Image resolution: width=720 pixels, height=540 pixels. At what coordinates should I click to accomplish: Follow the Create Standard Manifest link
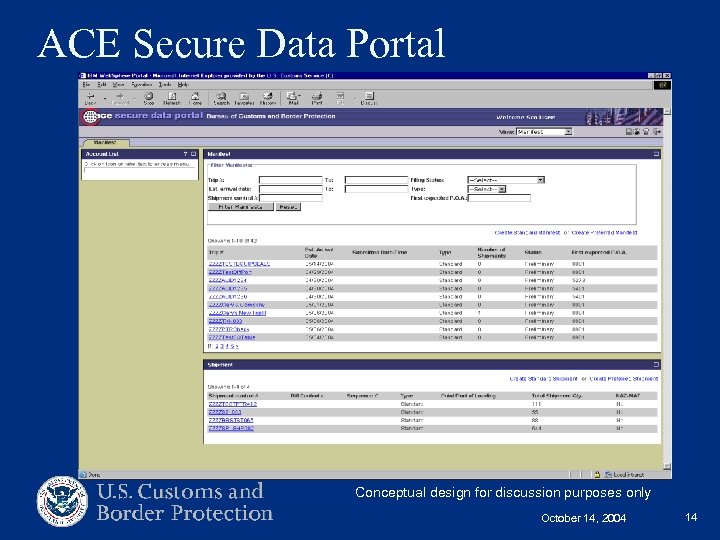[527, 233]
